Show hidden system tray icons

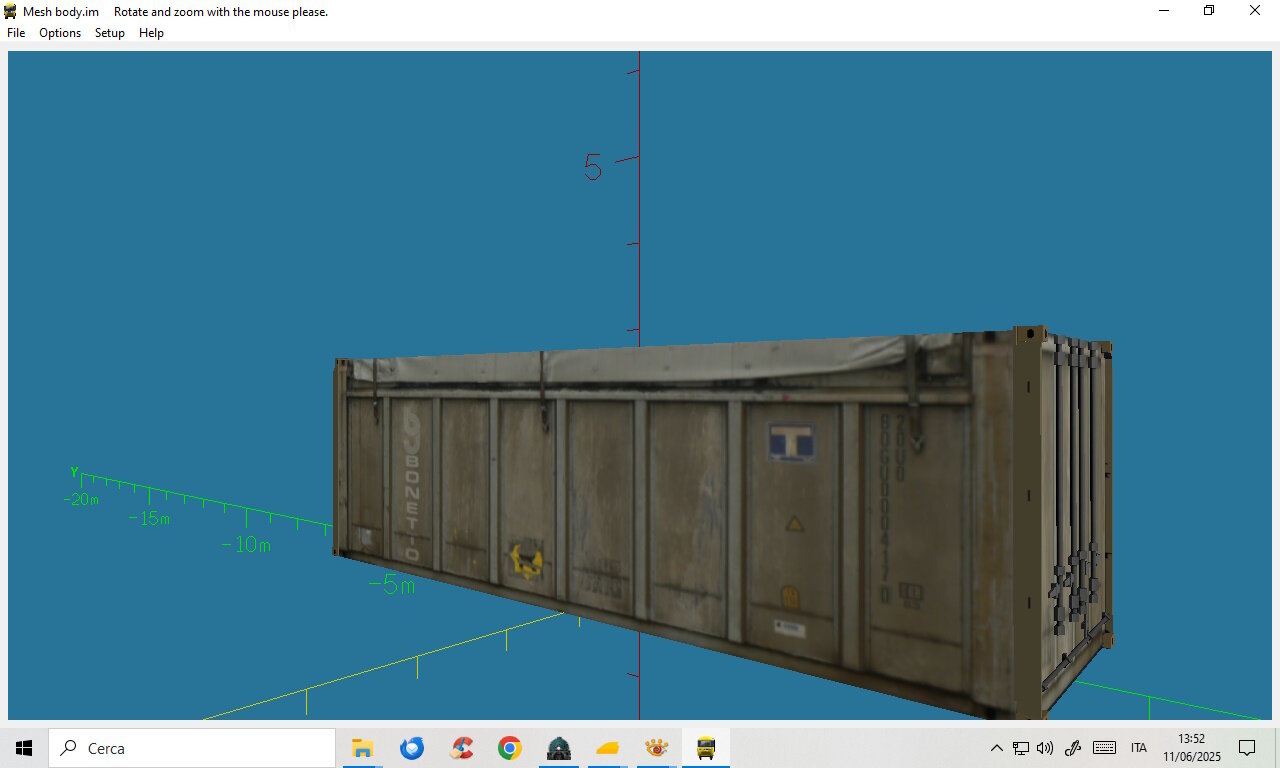(996, 748)
